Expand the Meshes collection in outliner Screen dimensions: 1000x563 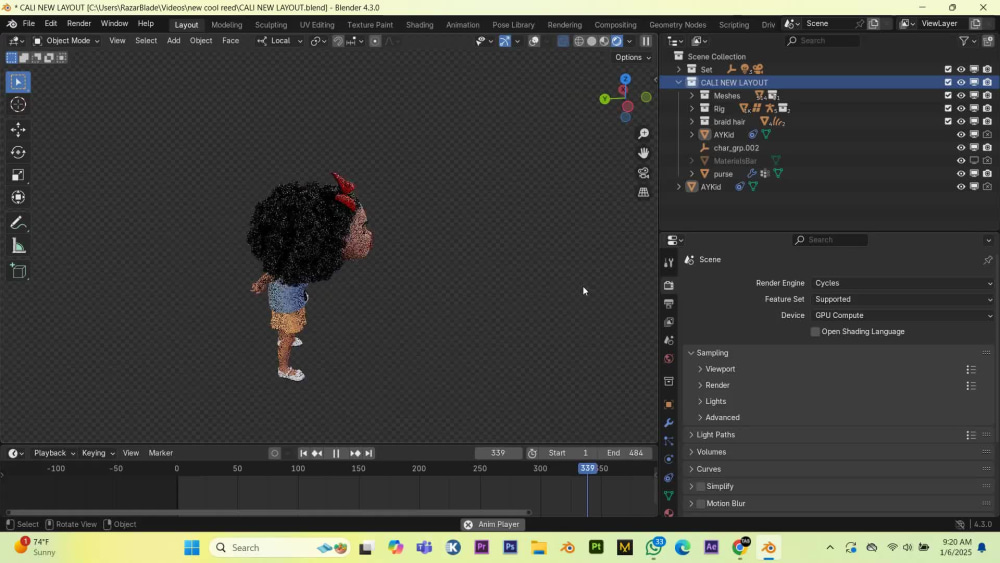pyautogui.click(x=691, y=96)
